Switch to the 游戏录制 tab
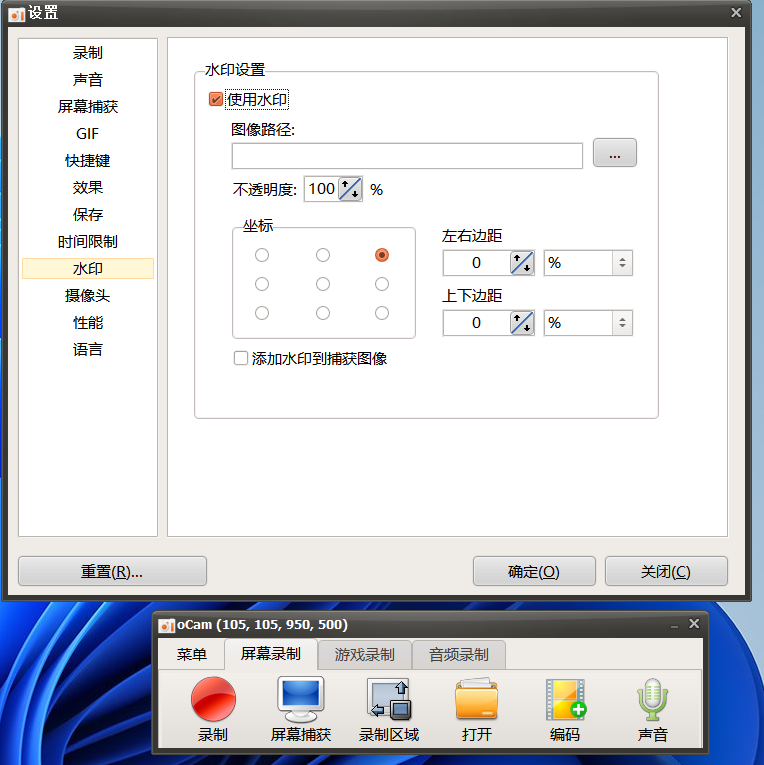This screenshot has width=764, height=765. point(364,655)
